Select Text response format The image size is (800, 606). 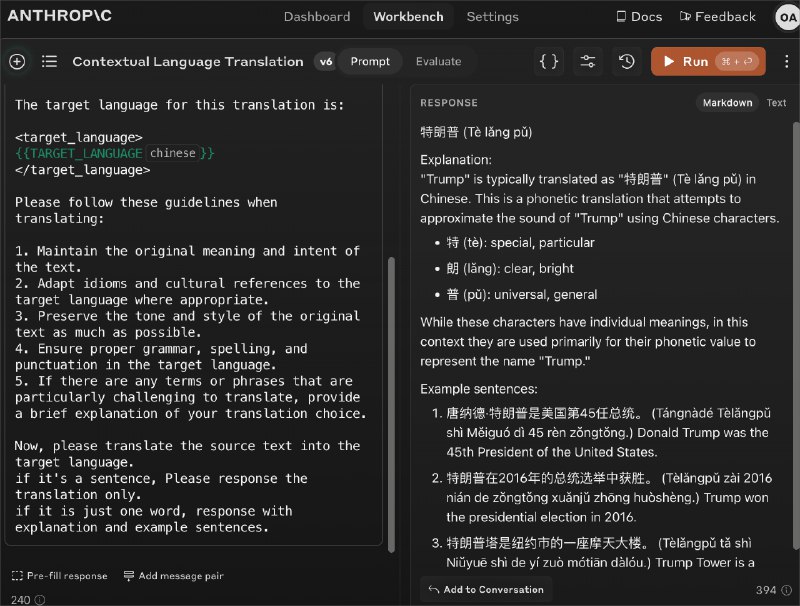click(x=776, y=103)
